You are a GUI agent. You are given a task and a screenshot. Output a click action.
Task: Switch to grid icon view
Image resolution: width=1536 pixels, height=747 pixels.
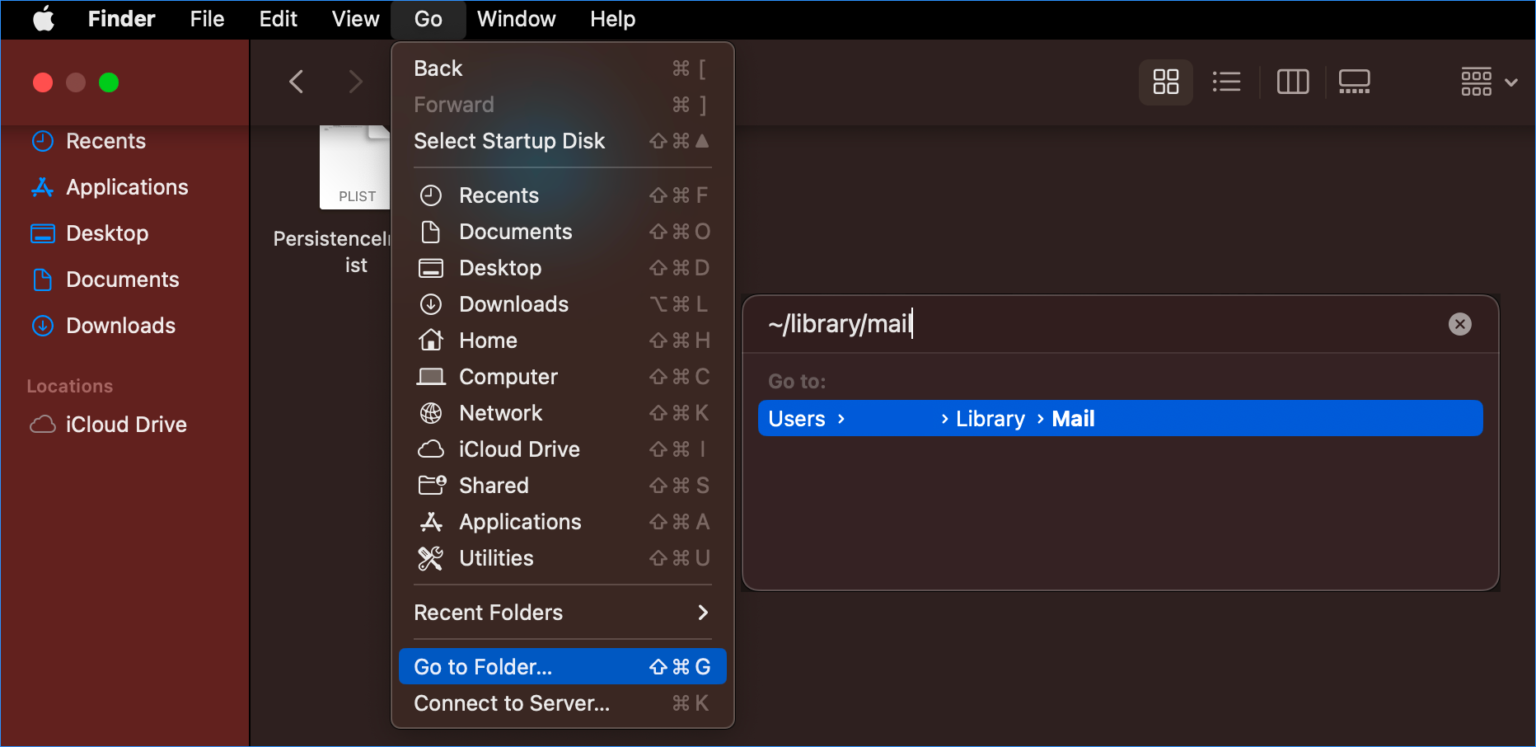[1165, 82]
